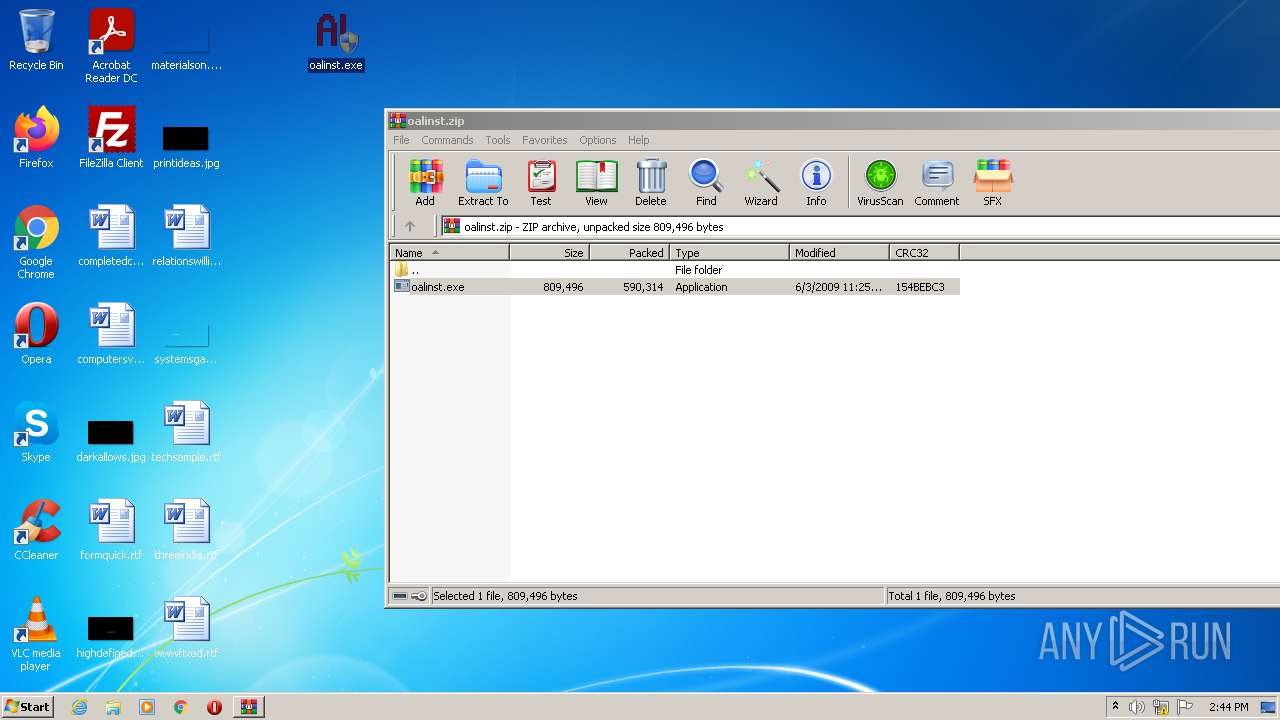Image resolution: width=1280 pixels, height=720 pixels.
Task: Open Windows Explorer from the taskbar
Action: click(113, 707)
